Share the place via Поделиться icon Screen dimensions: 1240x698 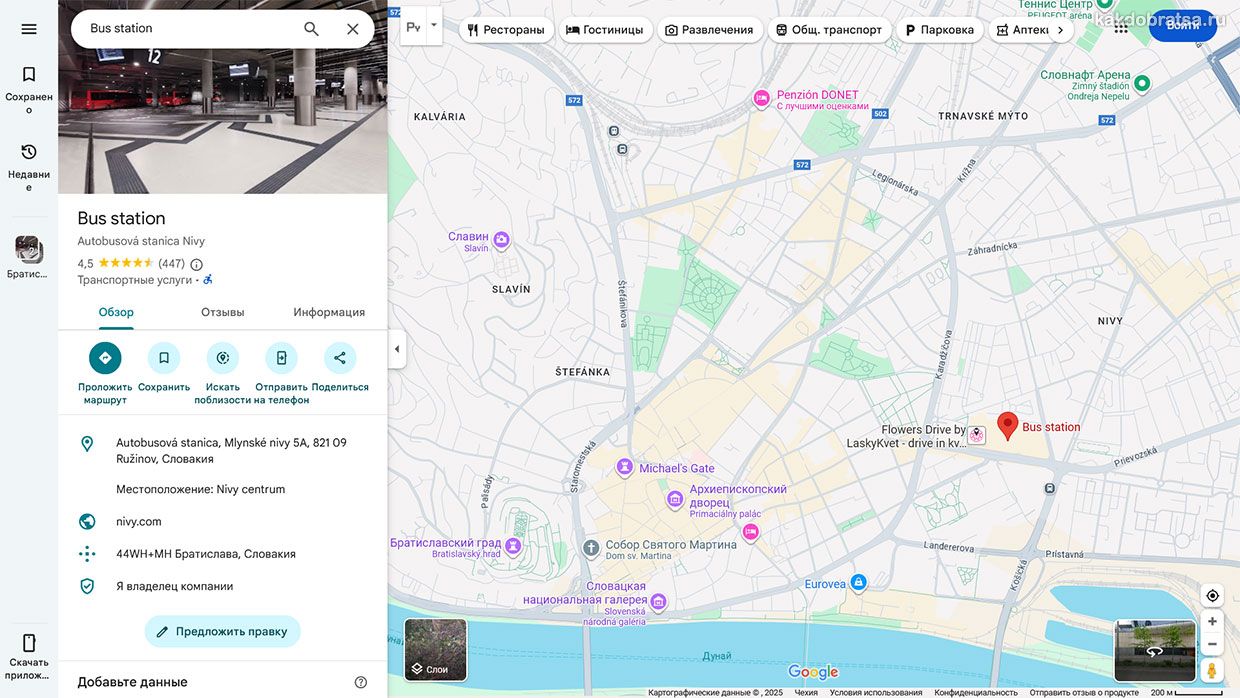pyautogui.click(x=340, y=358)
